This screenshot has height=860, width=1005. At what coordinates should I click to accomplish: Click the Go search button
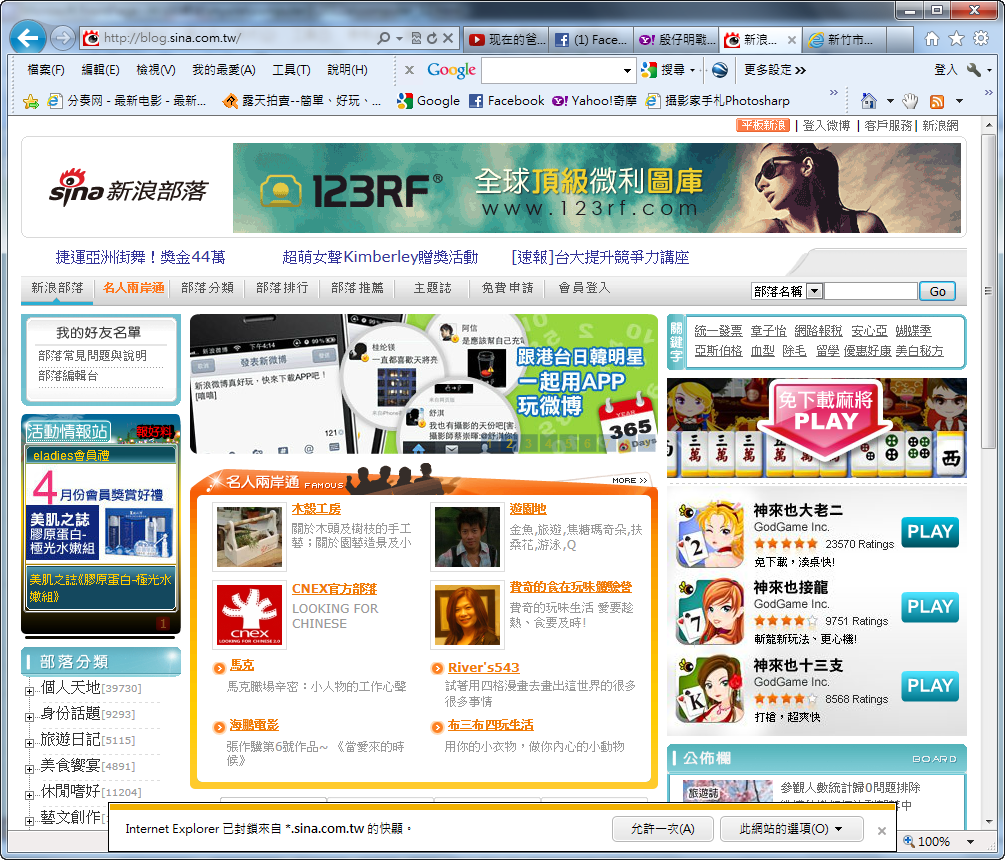click(x=938, y=291)
